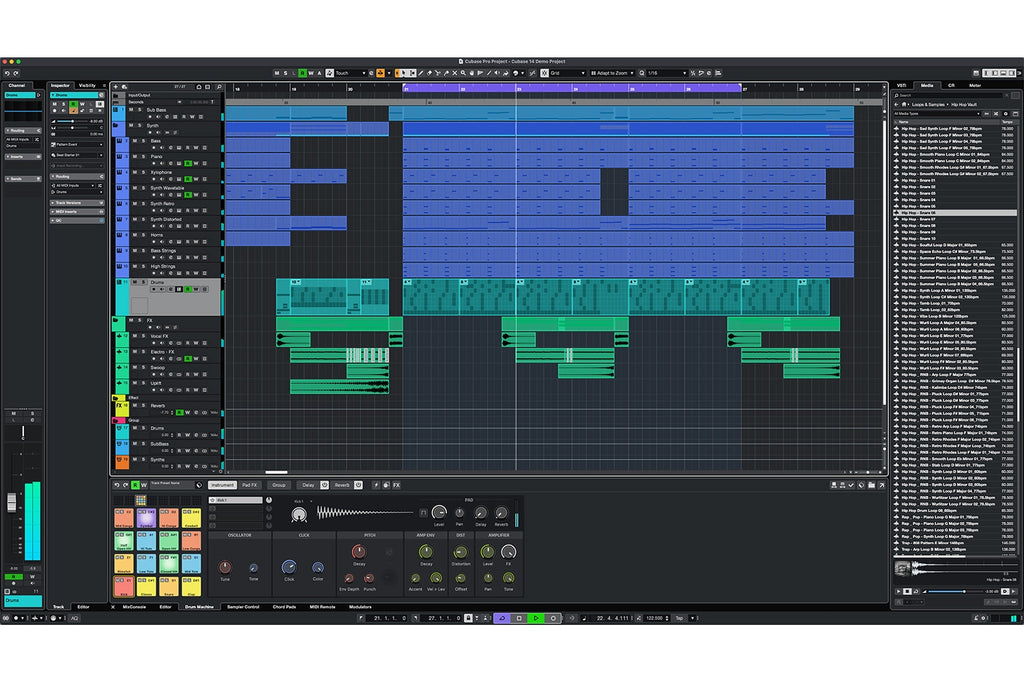Open the Touch automation mode dropdown
Image resolution: width=1024 pixels, height=683 pixels.
(349, 73)
